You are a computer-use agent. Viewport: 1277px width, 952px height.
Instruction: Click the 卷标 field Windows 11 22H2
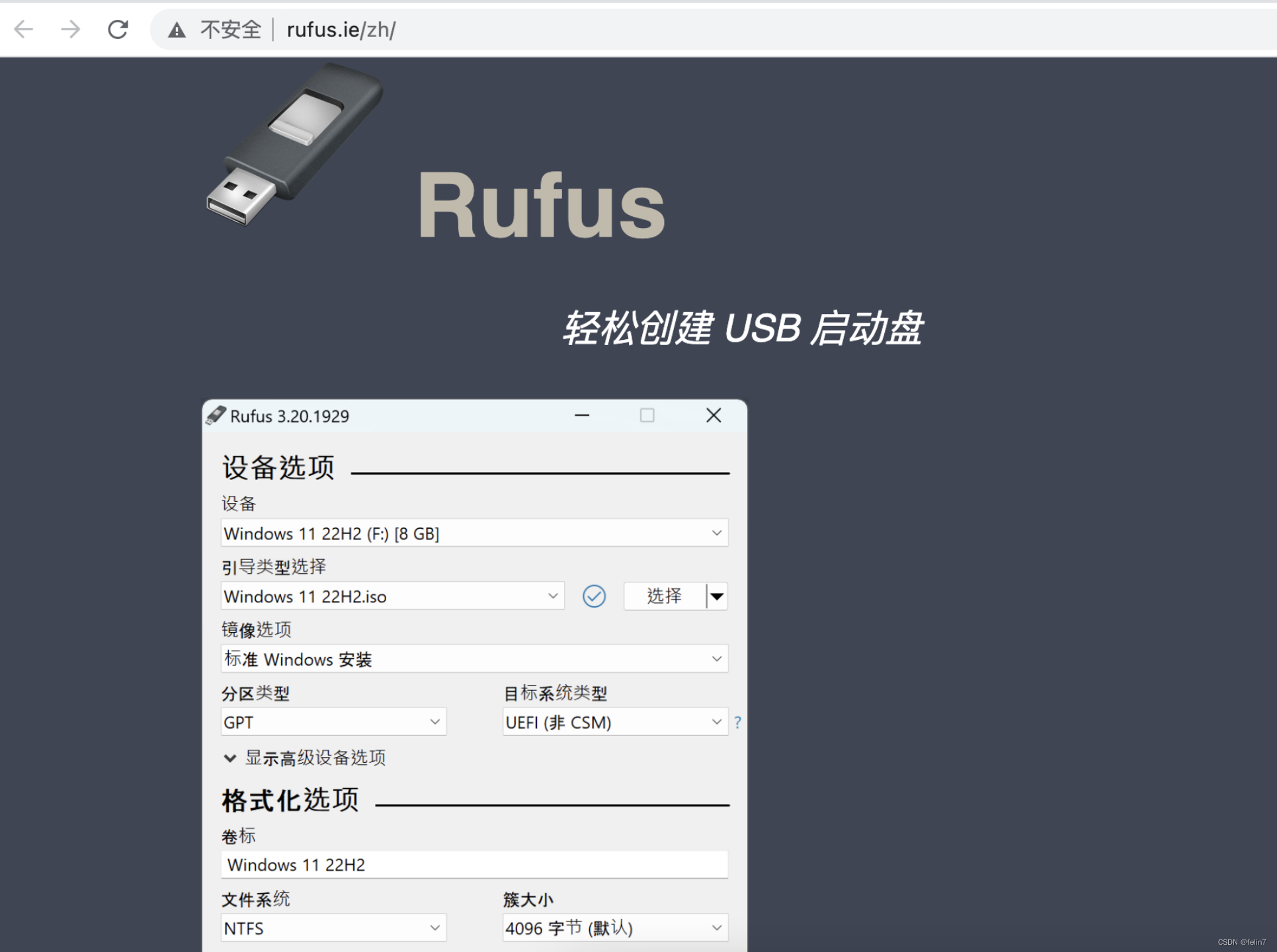pyautogui.click(x=474, y=864)
